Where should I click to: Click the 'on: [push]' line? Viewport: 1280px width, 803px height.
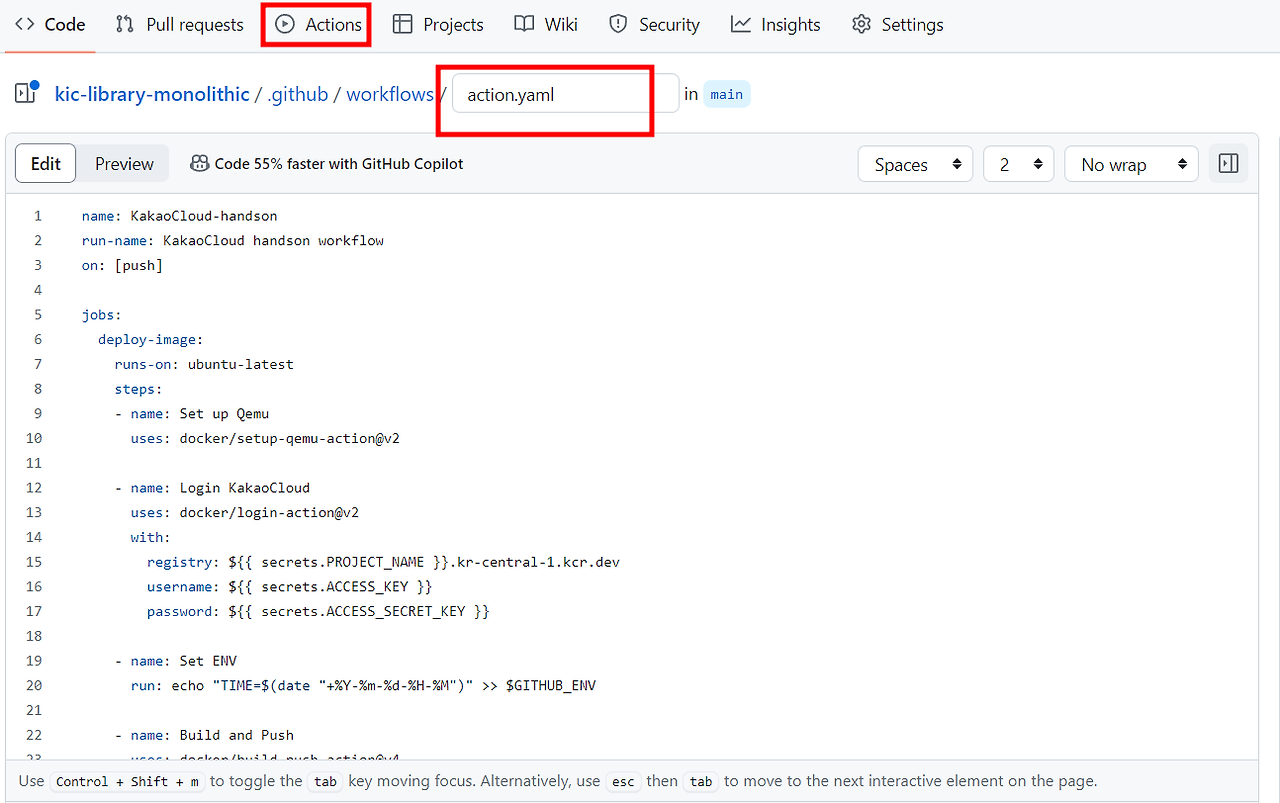click(x=122, y=265)
